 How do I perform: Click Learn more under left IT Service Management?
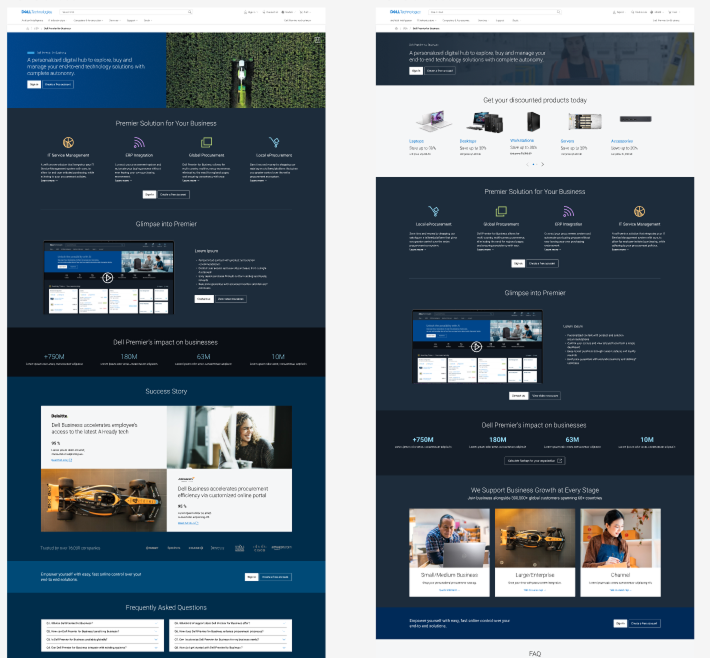click(49, 181)
